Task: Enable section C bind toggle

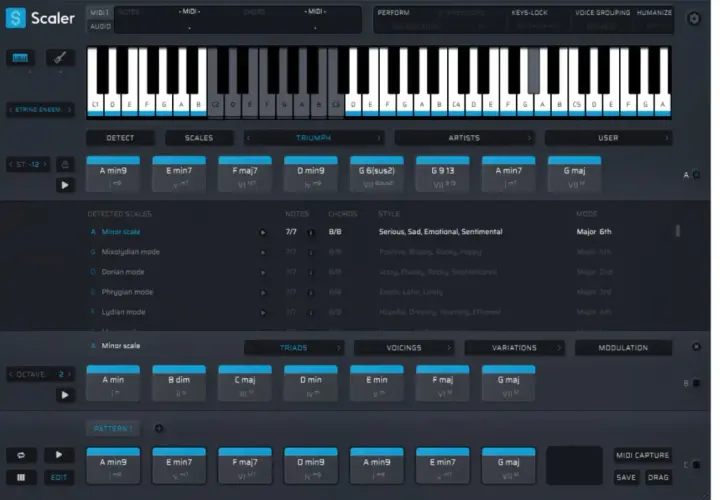Action: pos(697,465)
